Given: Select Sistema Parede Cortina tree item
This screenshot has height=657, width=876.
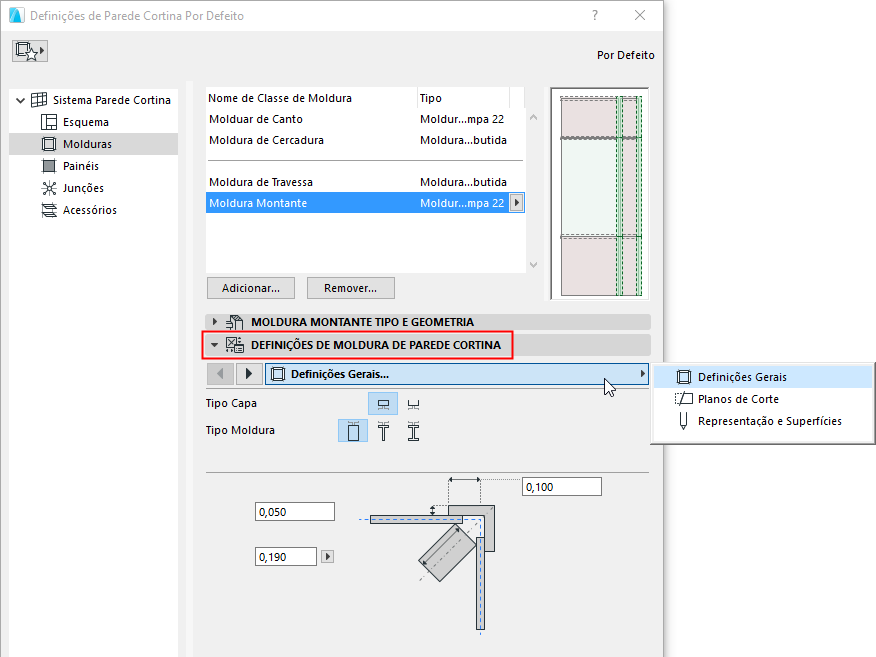Looking at the screenshot, I should click(111, 100).
